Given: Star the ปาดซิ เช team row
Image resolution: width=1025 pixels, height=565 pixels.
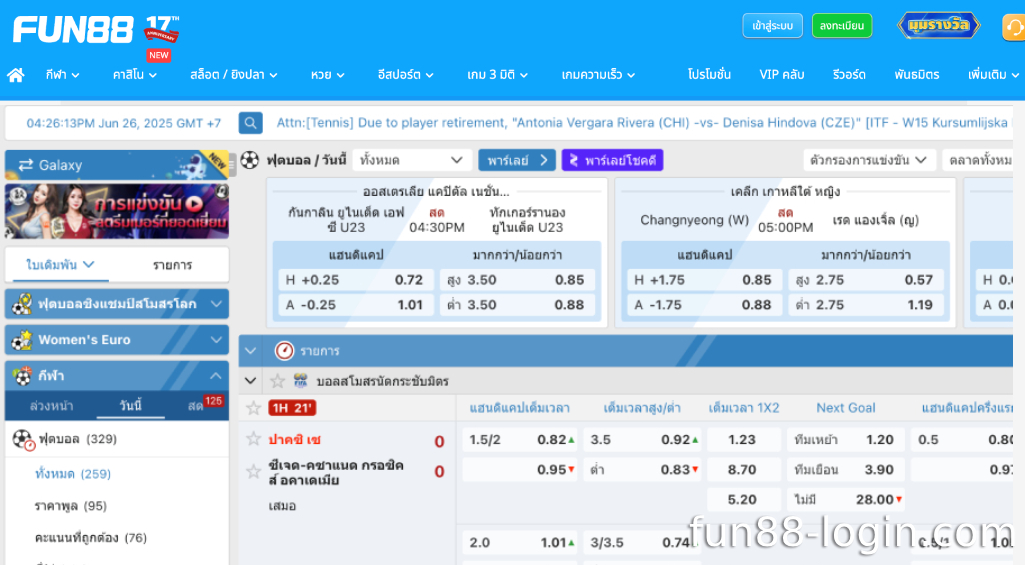Looking at the screenshot, I should coord(254,439).
